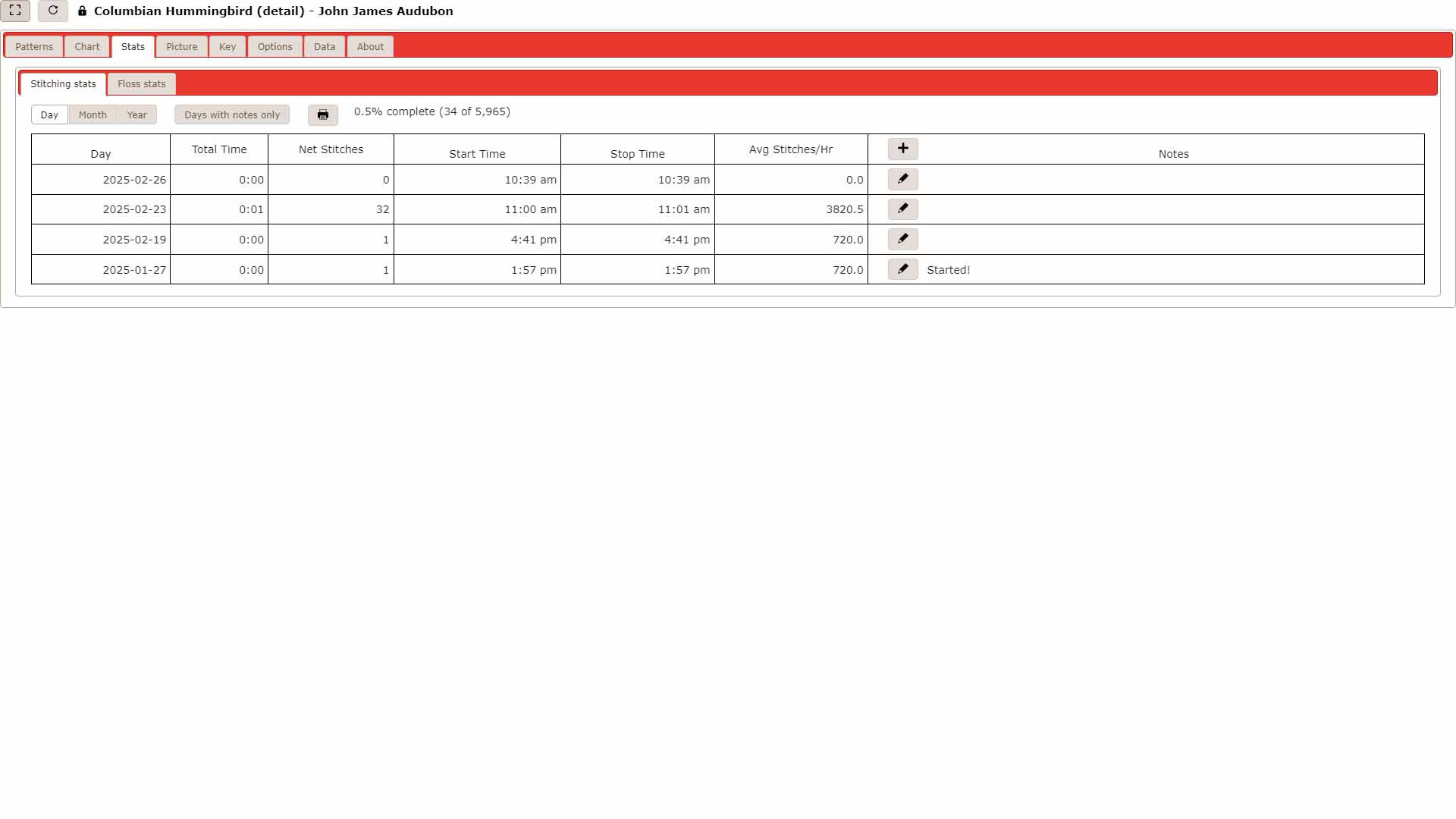
Task: Select the Day view option
Action: [x=49, y=115]
